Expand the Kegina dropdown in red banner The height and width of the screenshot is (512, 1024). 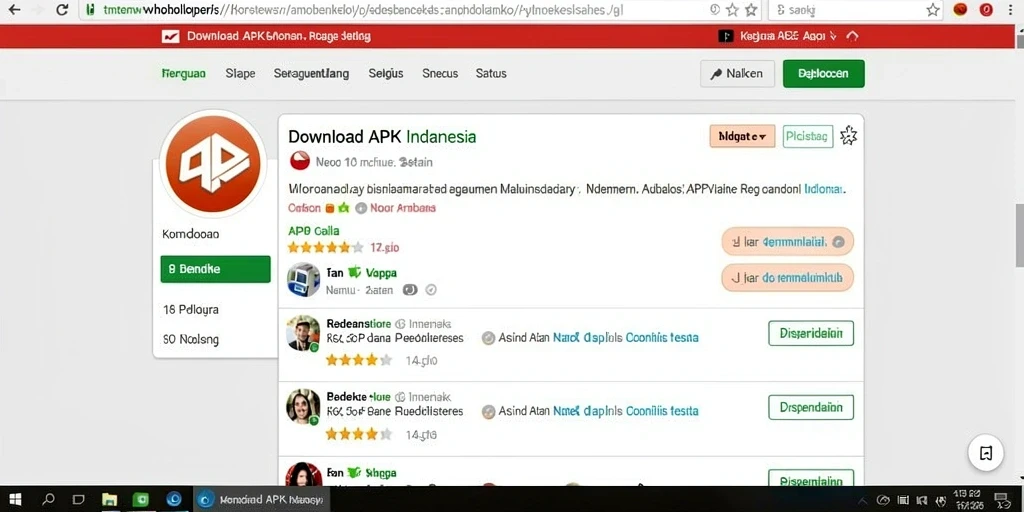point(789,37)
